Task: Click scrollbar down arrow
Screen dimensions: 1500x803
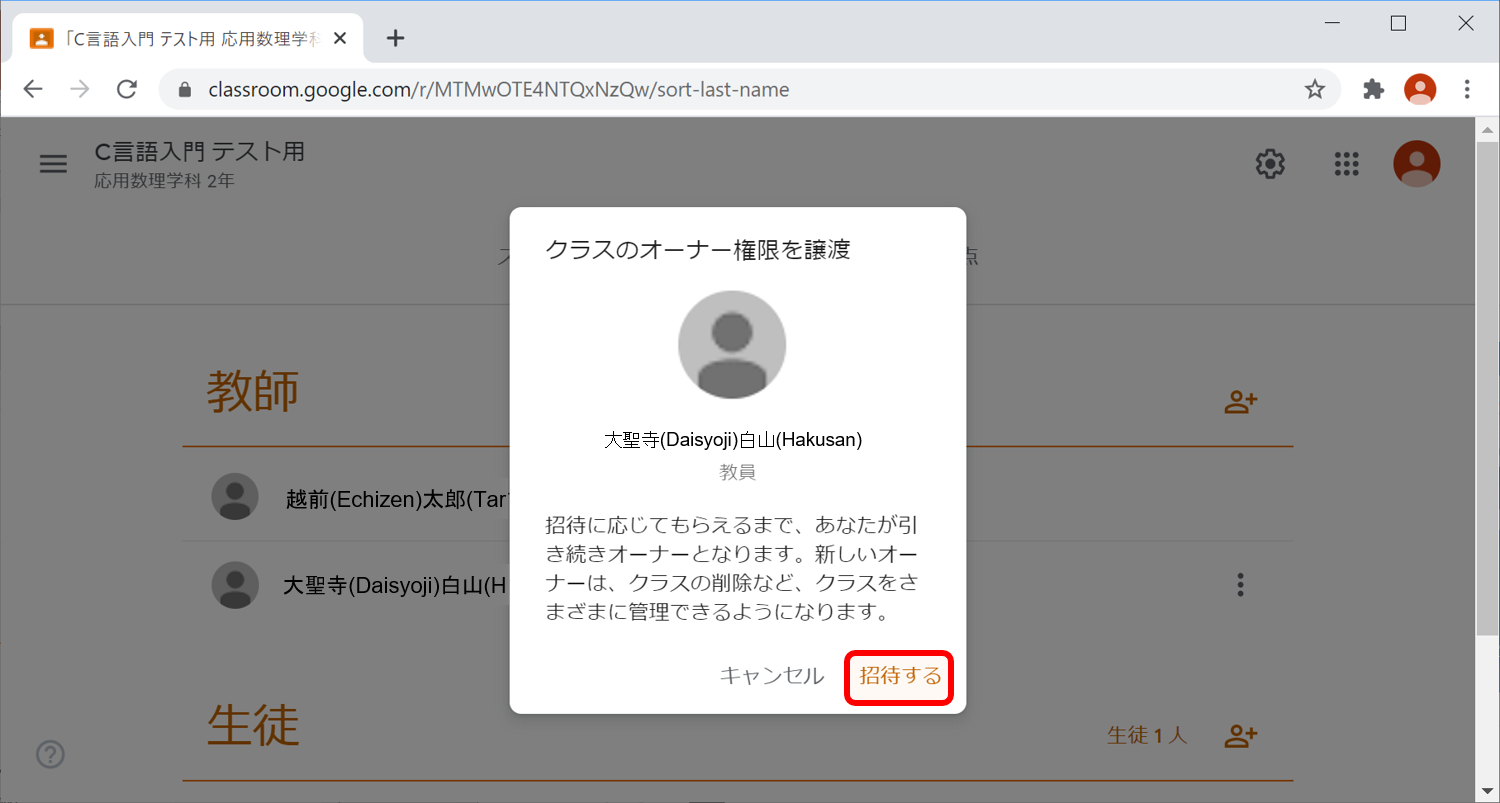Action: [x=1487, y=792]
